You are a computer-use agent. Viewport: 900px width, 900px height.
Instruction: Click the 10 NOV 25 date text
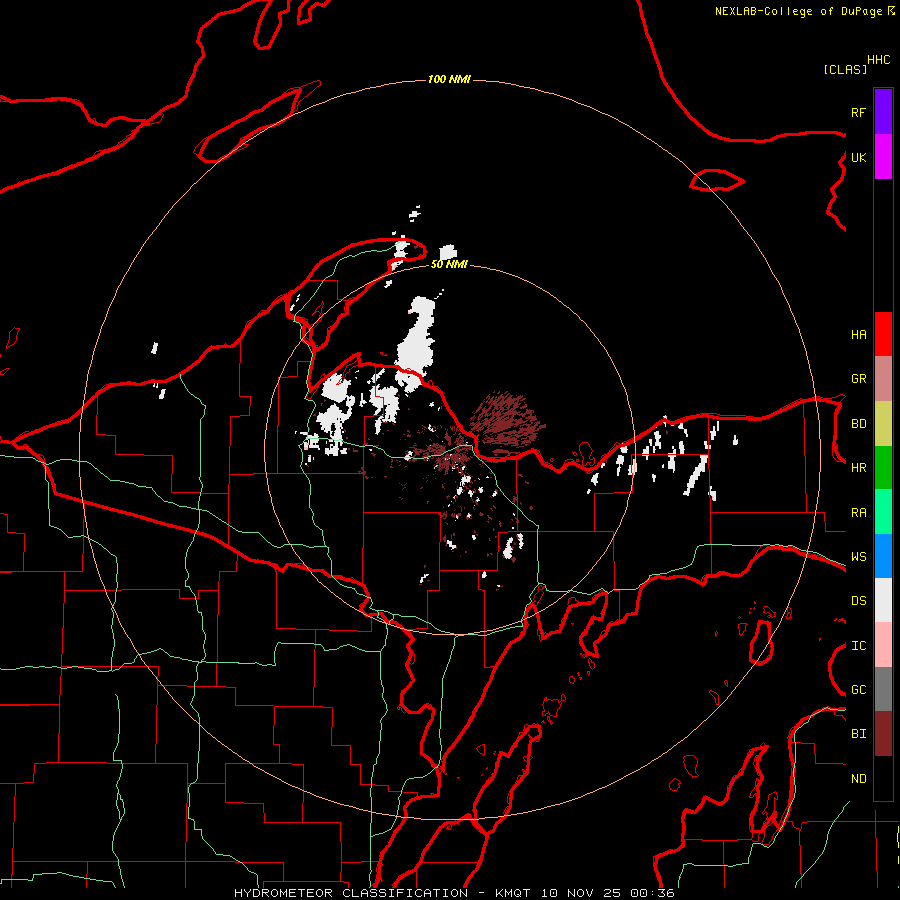click(581, 893)
